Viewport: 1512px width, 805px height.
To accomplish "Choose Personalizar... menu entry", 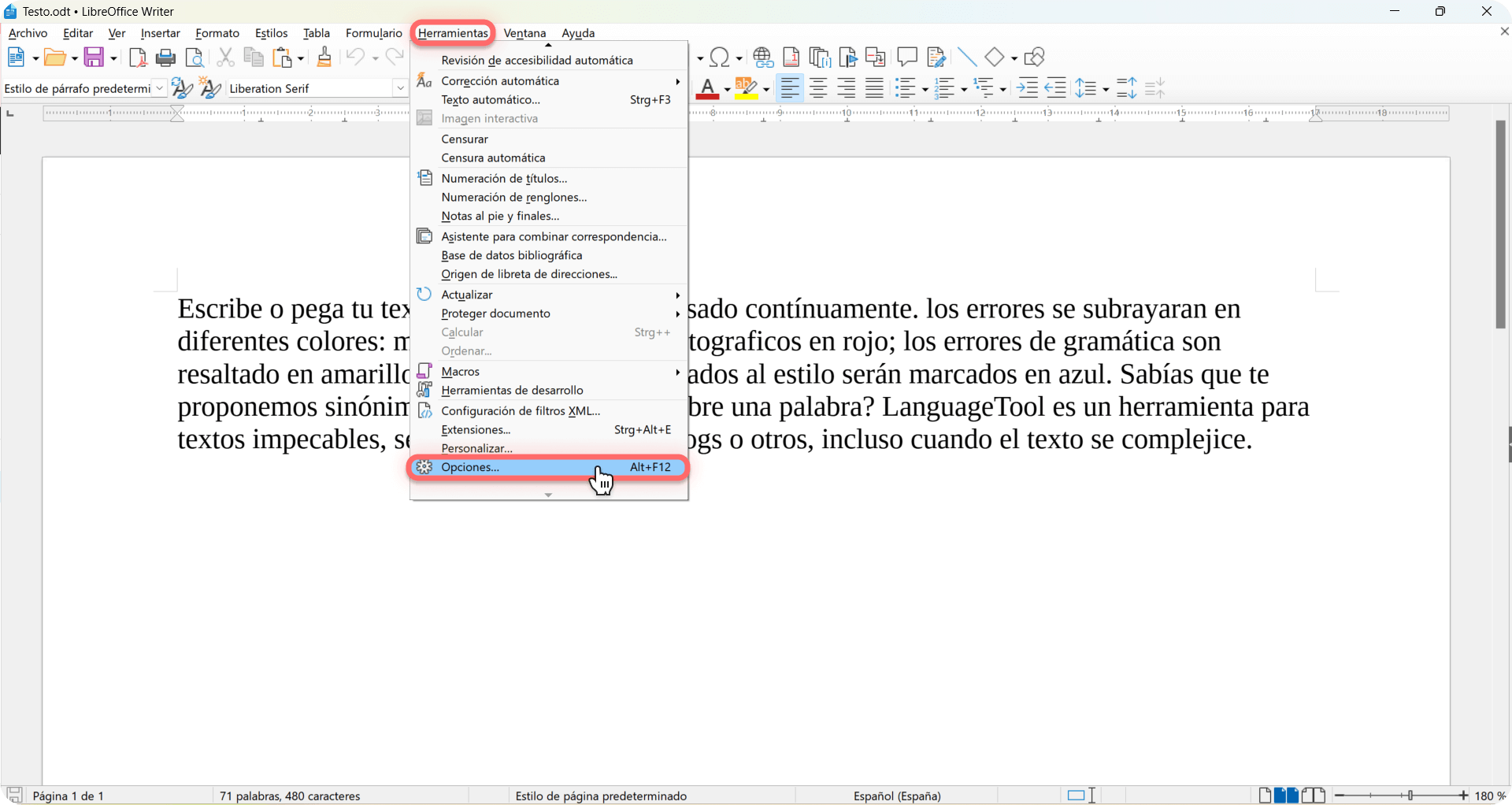I will tap(549, 448).
